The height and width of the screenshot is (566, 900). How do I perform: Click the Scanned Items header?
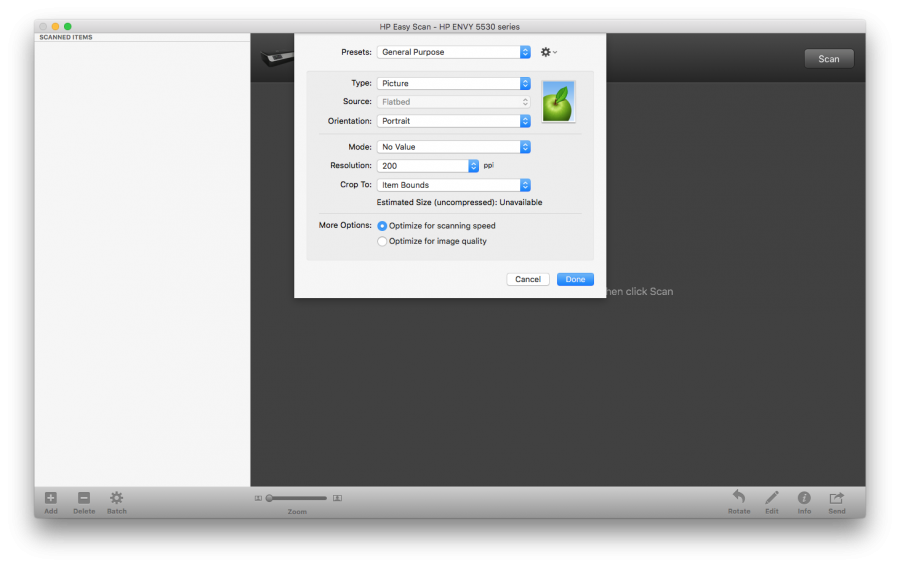tap(66, 37)
